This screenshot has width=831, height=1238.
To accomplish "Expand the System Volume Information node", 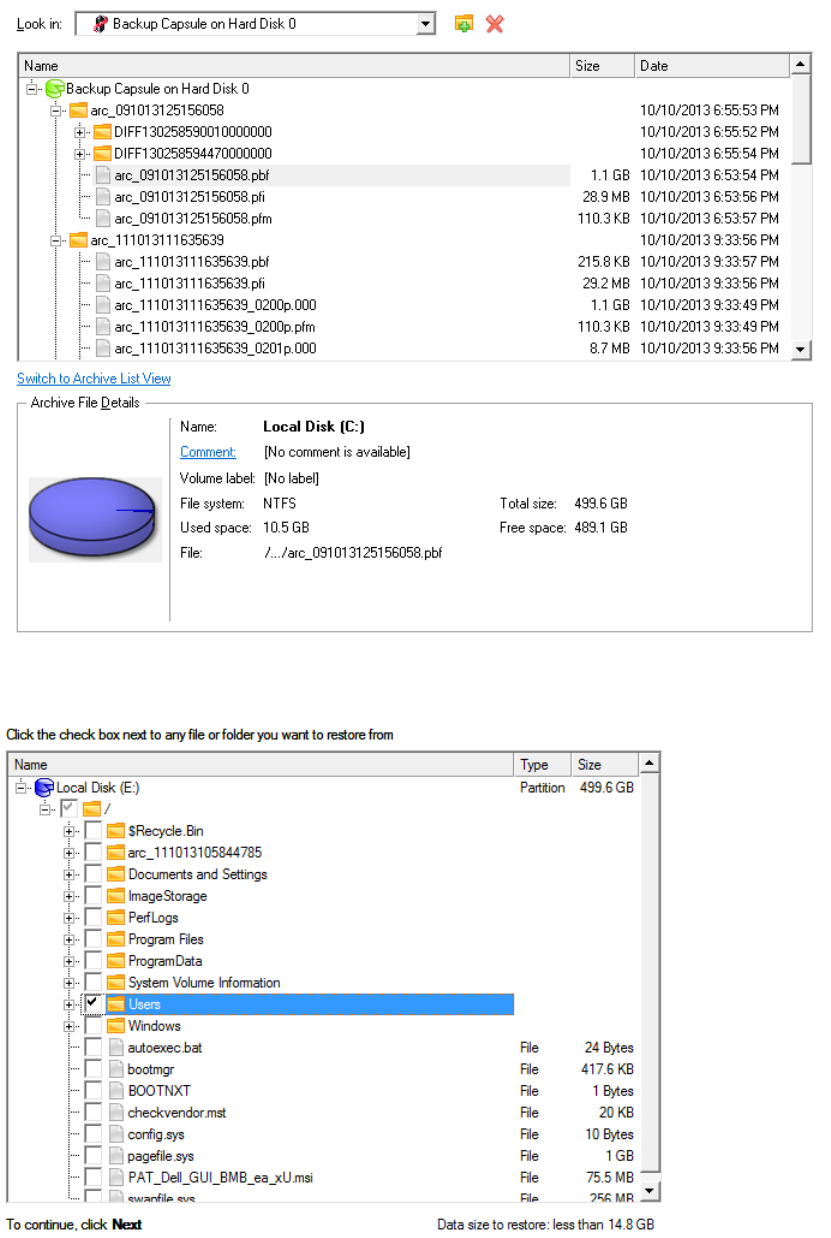I will click(x=70, y=983).
